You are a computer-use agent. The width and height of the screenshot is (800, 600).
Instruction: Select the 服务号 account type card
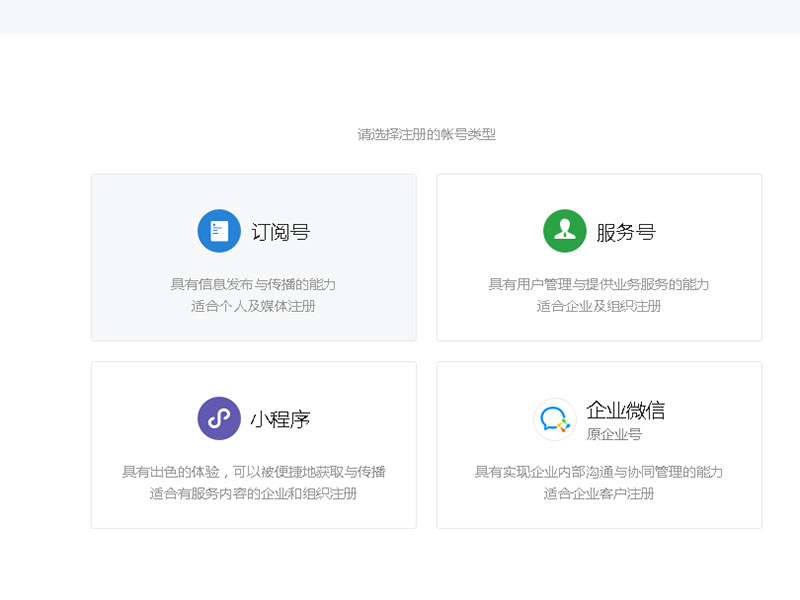(x=598, y=257)
